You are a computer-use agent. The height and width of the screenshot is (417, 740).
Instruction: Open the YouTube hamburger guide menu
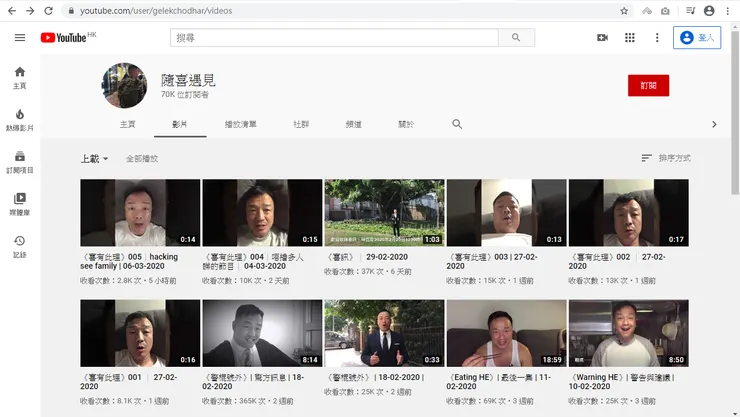tap(20, 37)
